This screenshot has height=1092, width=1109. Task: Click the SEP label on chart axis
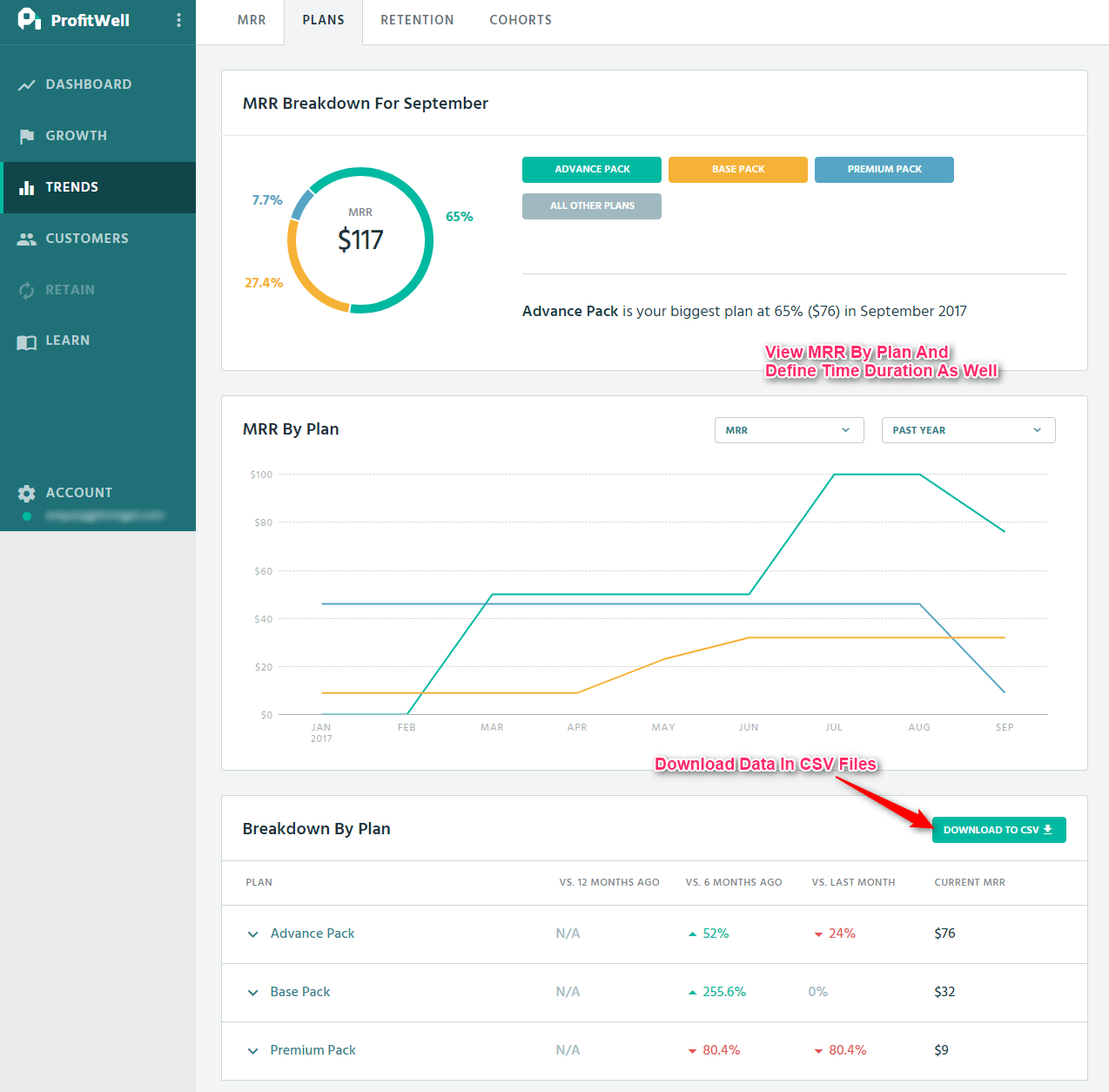click(1005, 727)
